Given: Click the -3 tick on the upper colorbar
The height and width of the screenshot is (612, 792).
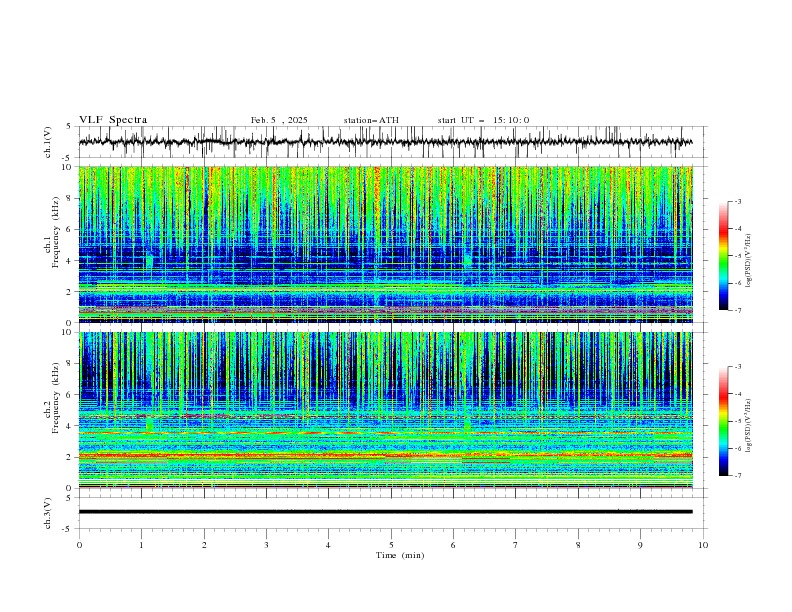Looking at the screenshot, I should 737,201.
